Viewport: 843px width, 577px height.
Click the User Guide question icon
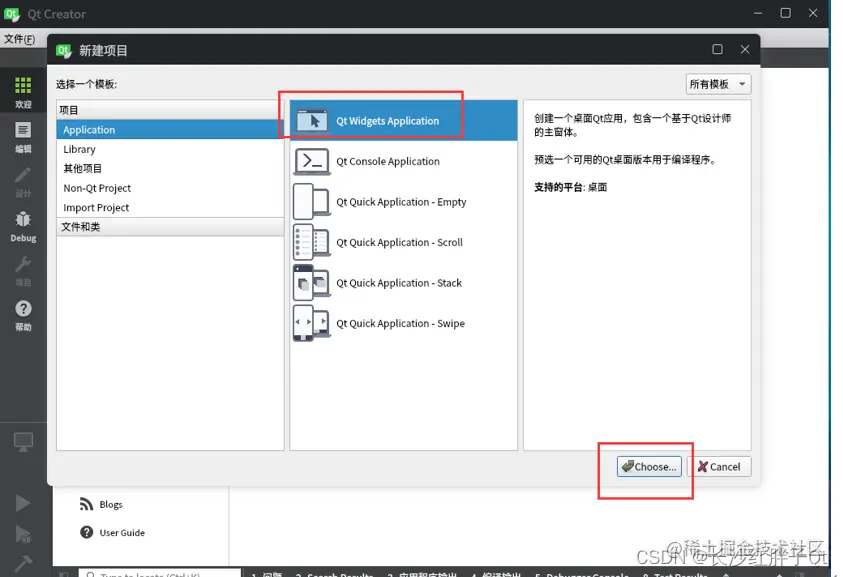tap(86, 532)
